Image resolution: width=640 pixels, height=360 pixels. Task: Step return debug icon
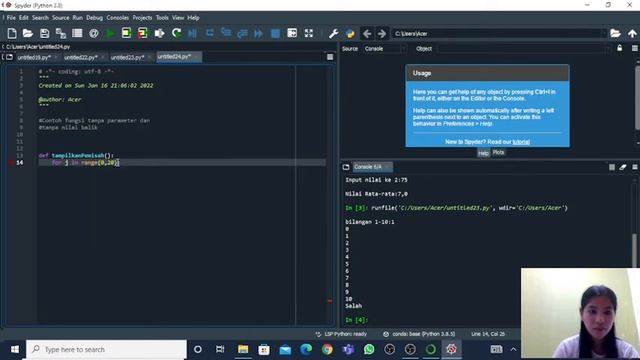tap(242, 33)
